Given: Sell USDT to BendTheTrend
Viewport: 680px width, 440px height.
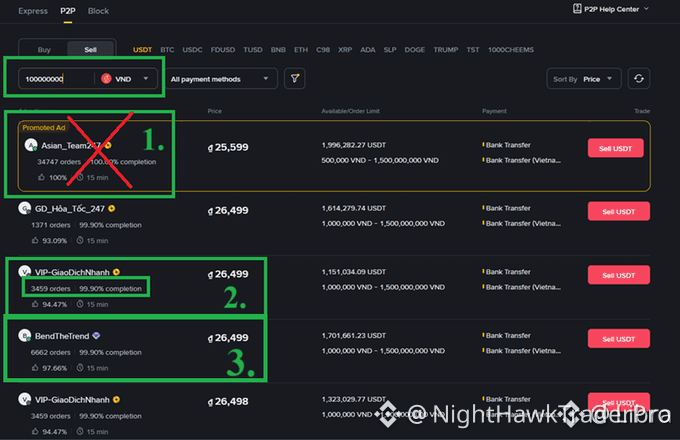Looking at the screenshot, I should pos(618,339).
